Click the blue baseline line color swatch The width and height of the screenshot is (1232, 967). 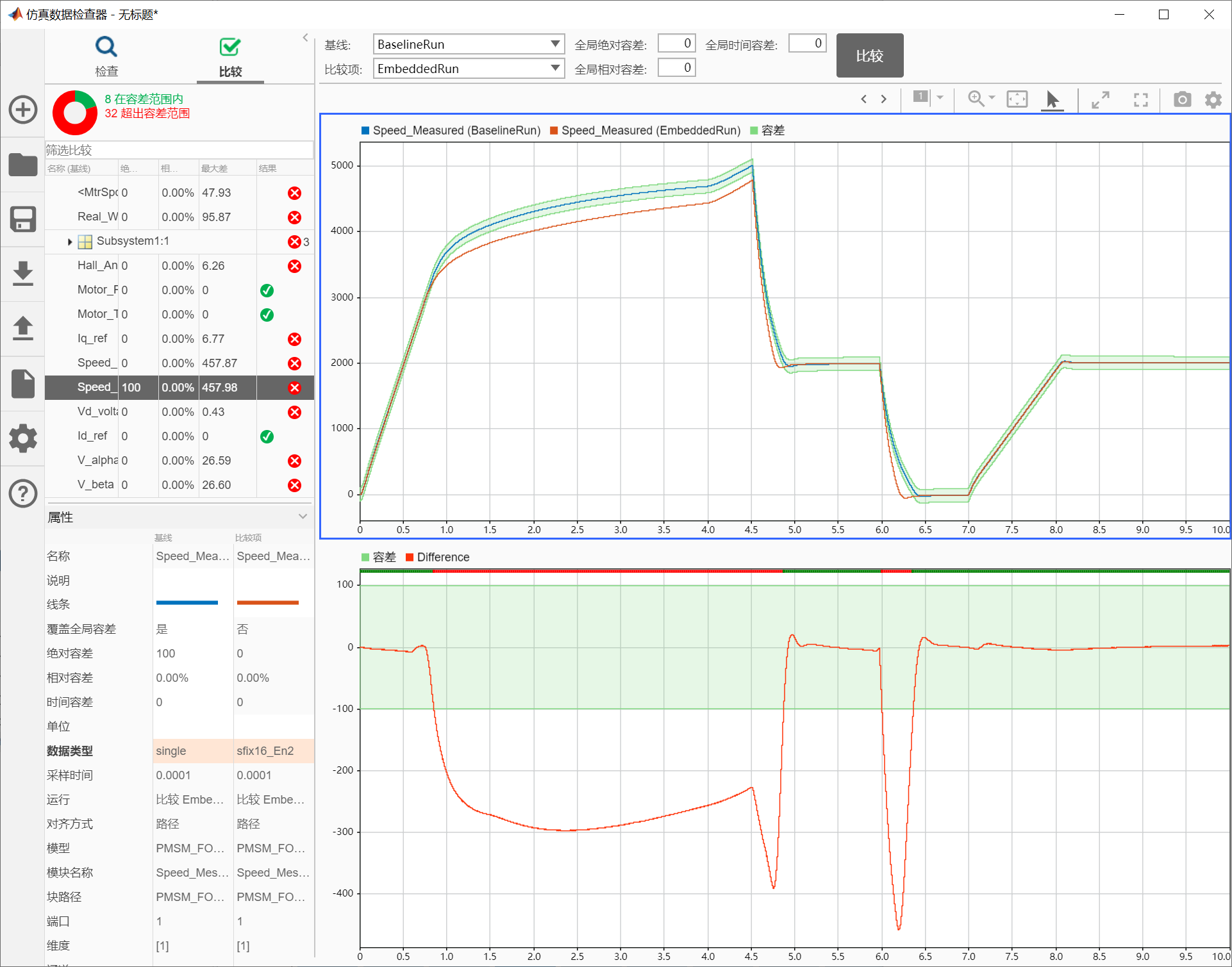[x=187, y=603]
